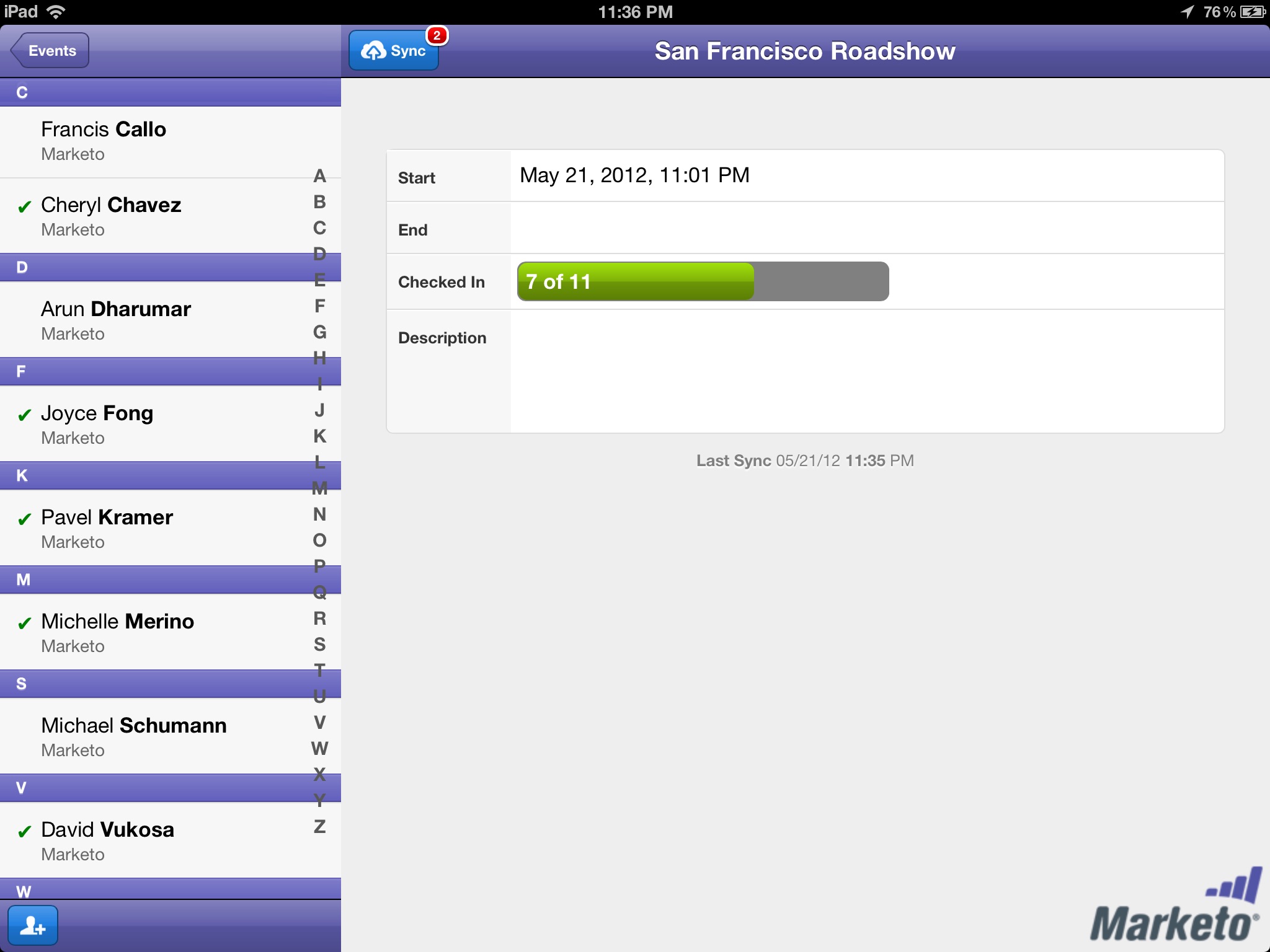Scroll alphabetical index to letter D
The width and height of the screenshot is (1270, 952).
(x=322, y=253)
